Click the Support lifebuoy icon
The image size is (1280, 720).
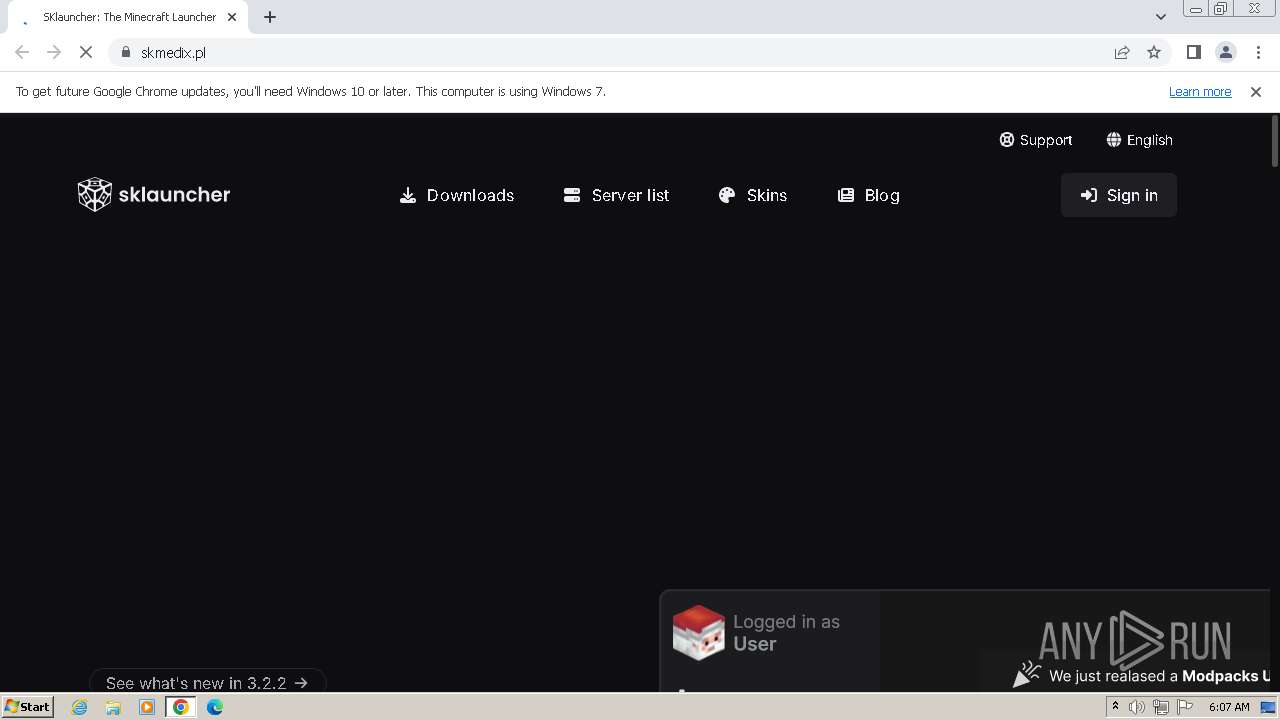(x=1007, y=140)
